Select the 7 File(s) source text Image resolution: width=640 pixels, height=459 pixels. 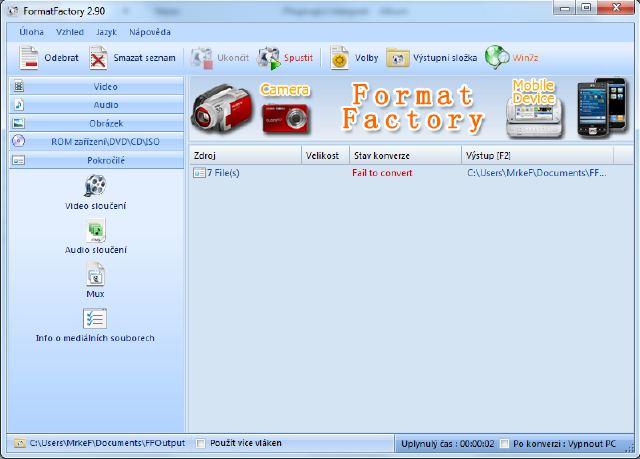[x=223, y=173]
